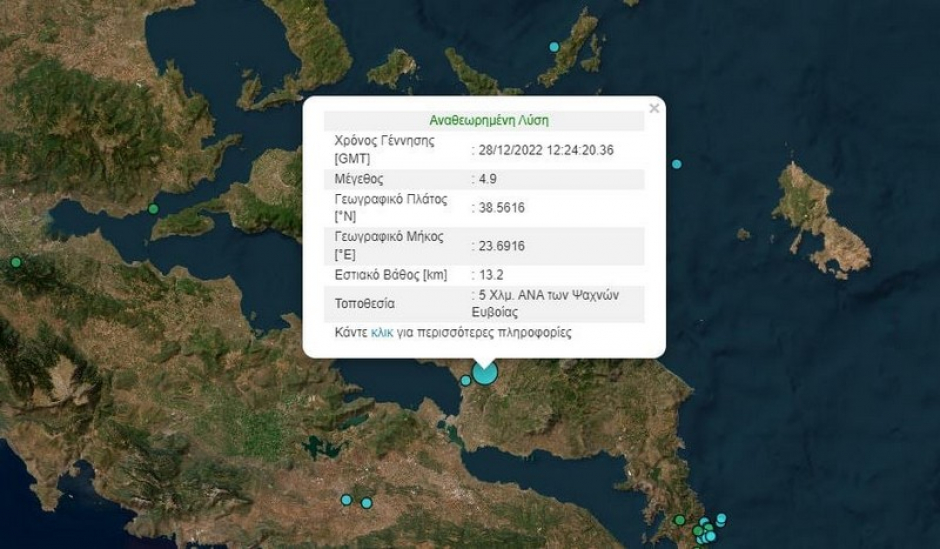Select leftmost green marker in bottom-right cluster
The width and height of the screenshot is (940, 549).
click(680, 520)
